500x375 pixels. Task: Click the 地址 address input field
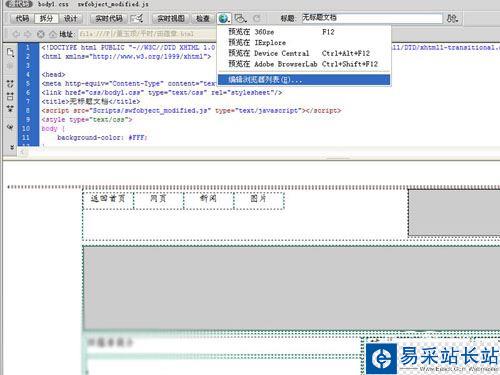pyautogui.click(x=147, y=34)
